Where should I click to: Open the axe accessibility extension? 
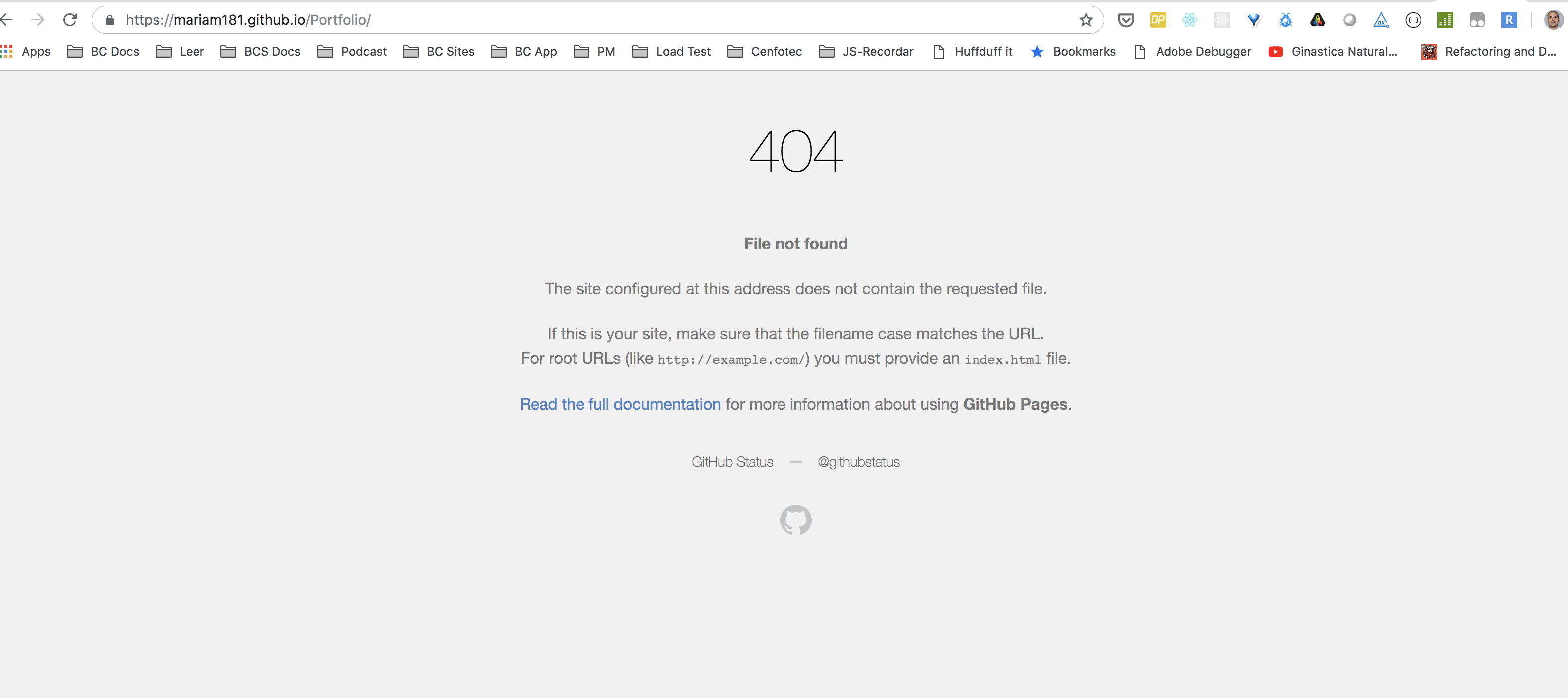pos(1381,20)
